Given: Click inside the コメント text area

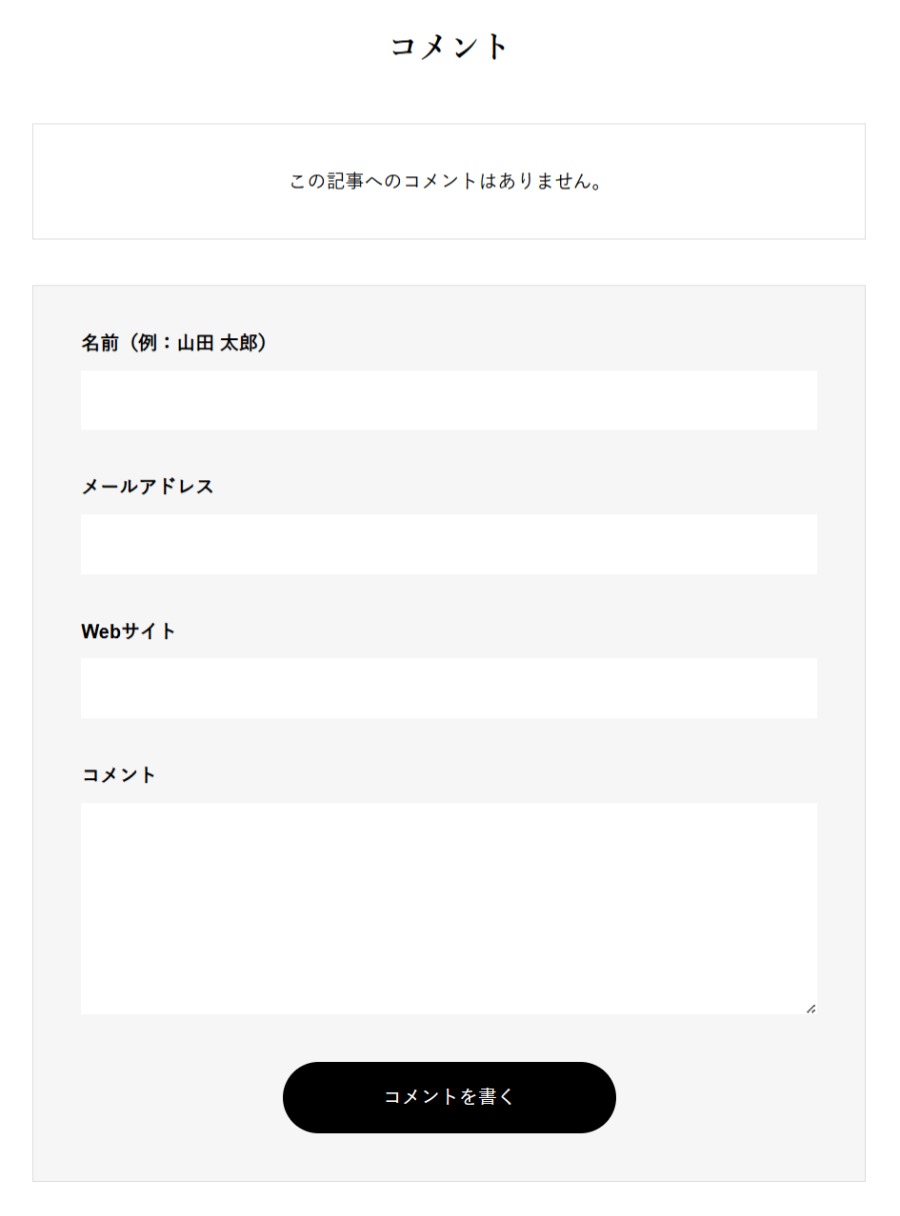Looking at the screenshot, I should click(448, 908).
